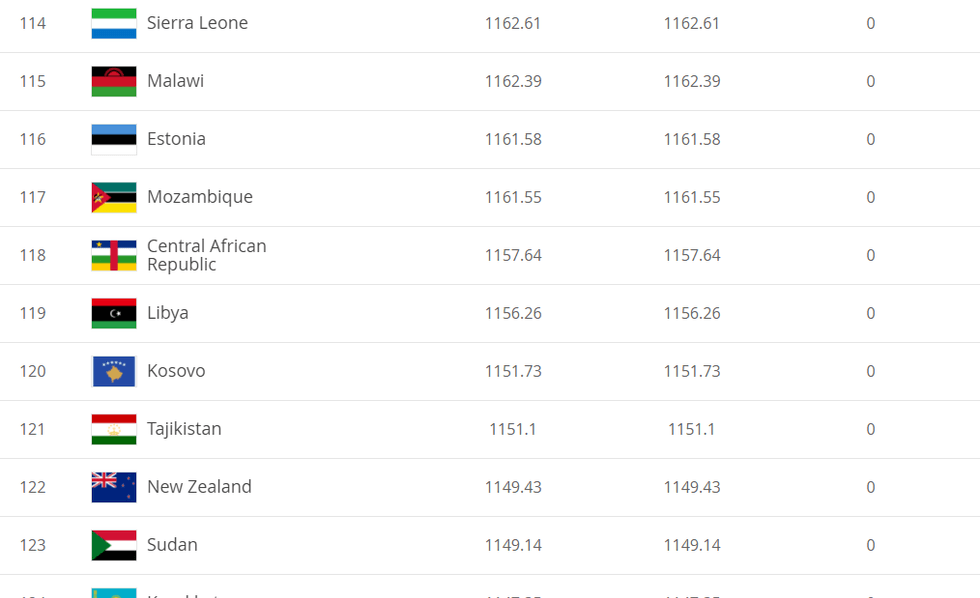Click Tajikistan's 1151.1 total points value
Screen dimensions: 980x598
[513, 429]
